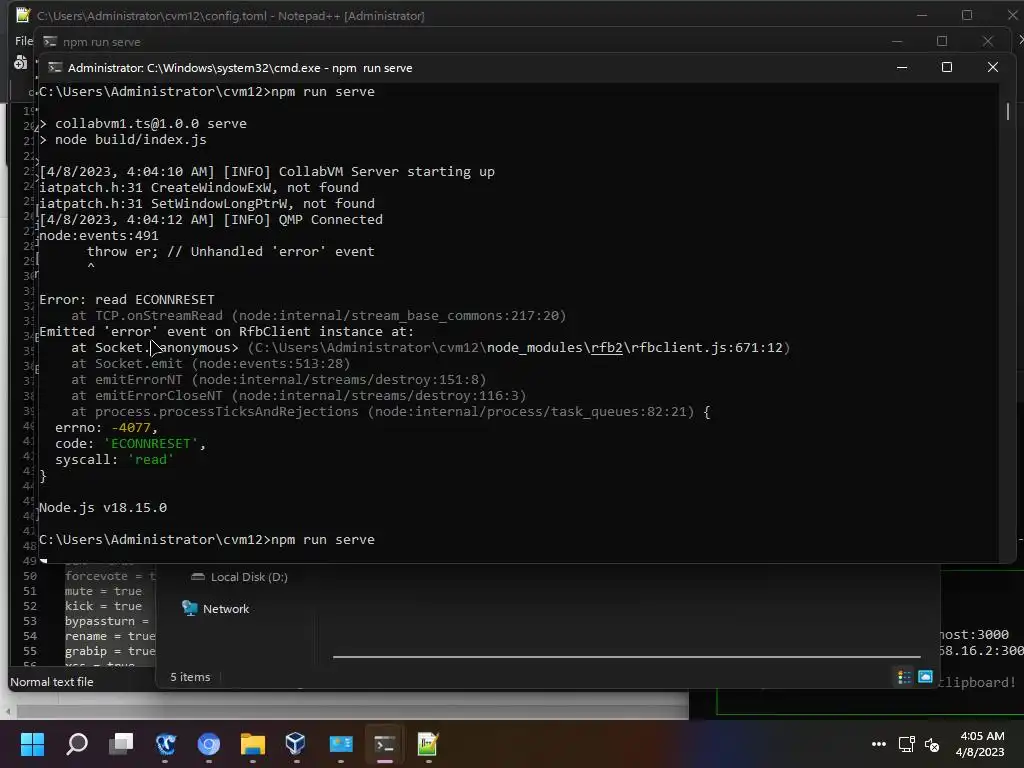Close the Notepad++ window
Viewport: 1024px width, 768px height.
click(1013, 15)
